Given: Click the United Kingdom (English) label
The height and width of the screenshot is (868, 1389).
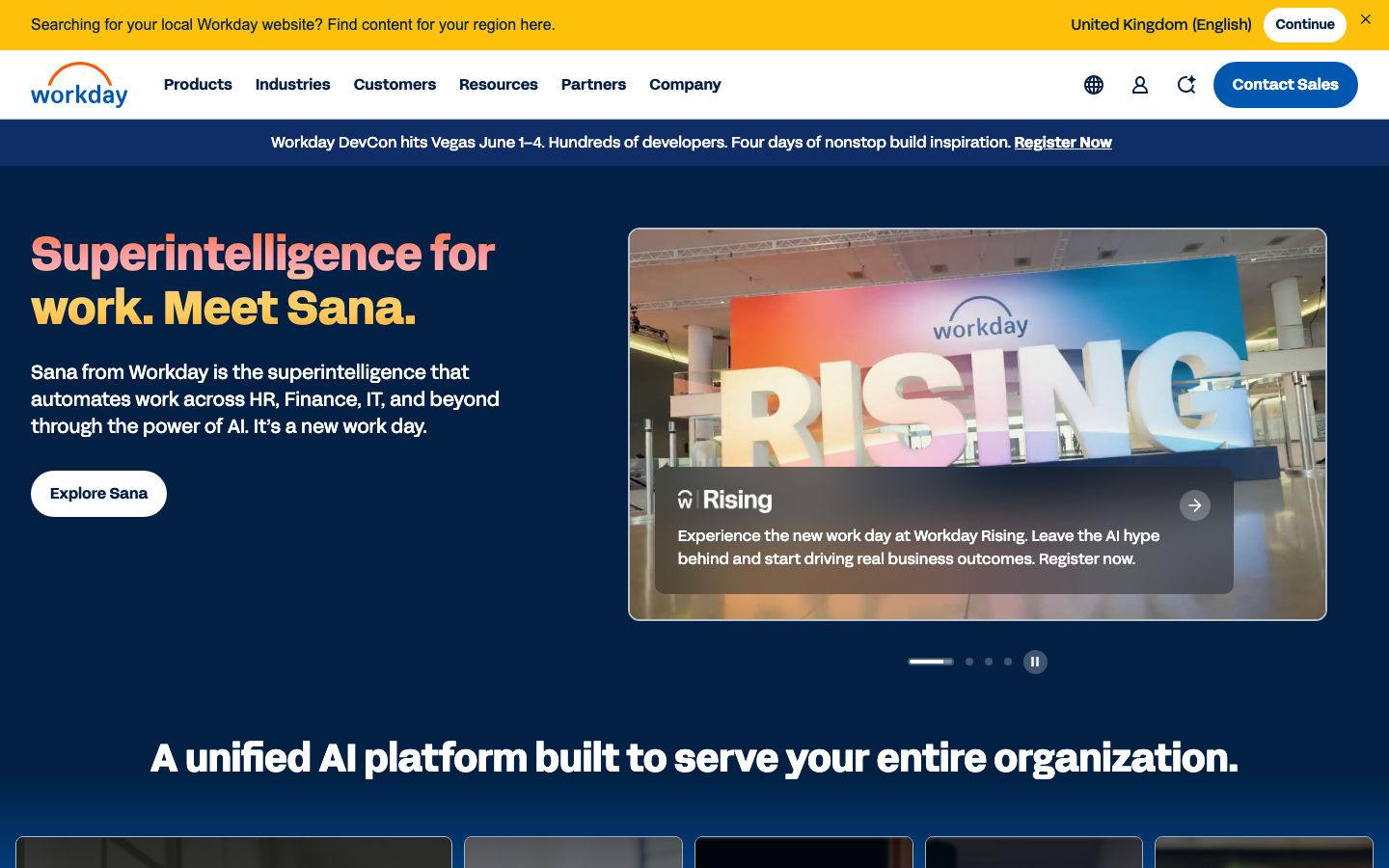Looking at the screenshot, I should [x=1161, y=25].
